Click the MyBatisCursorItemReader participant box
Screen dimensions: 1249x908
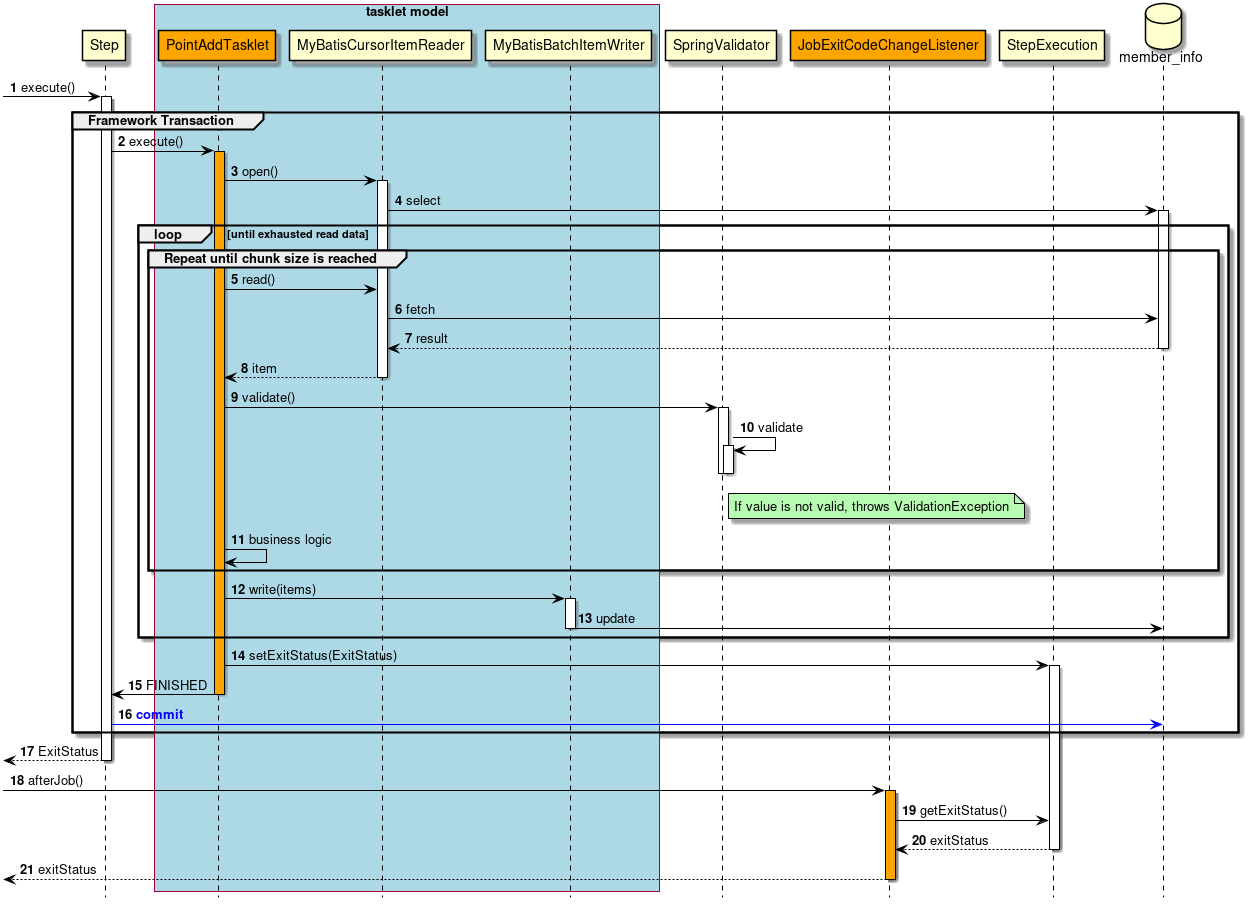pos(381,45)
